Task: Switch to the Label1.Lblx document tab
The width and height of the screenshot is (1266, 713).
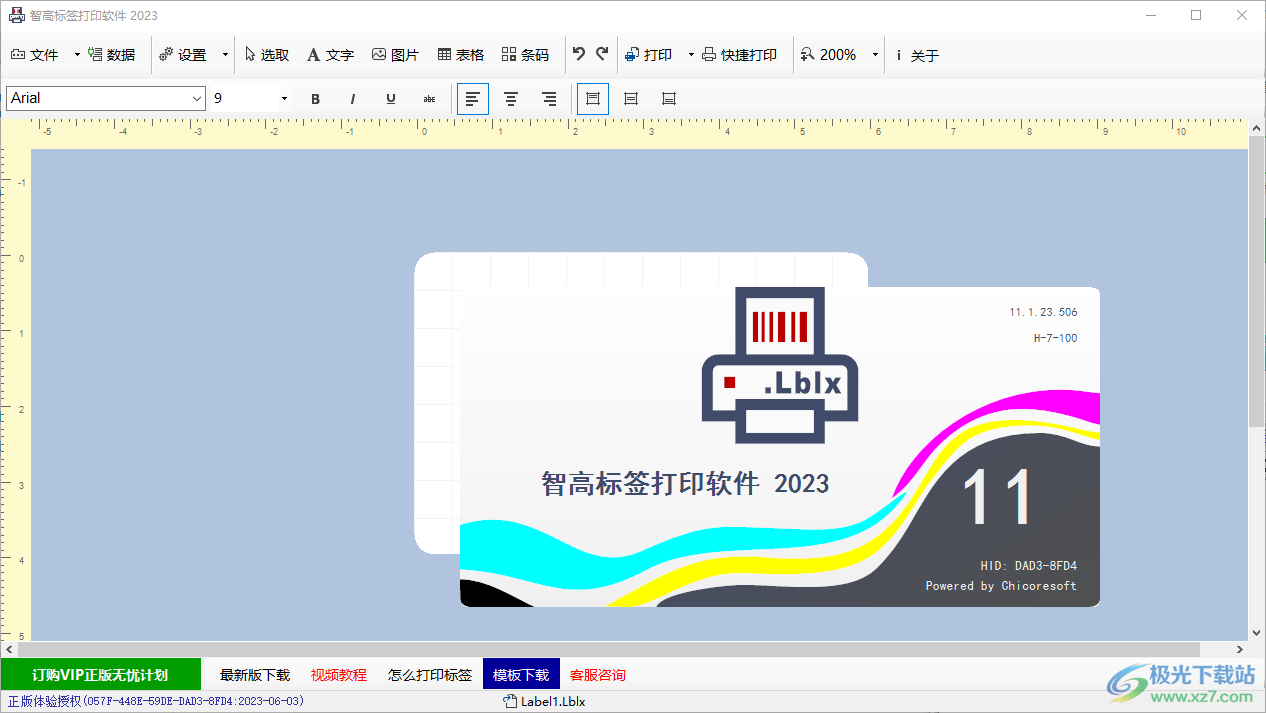Action: 544,701
